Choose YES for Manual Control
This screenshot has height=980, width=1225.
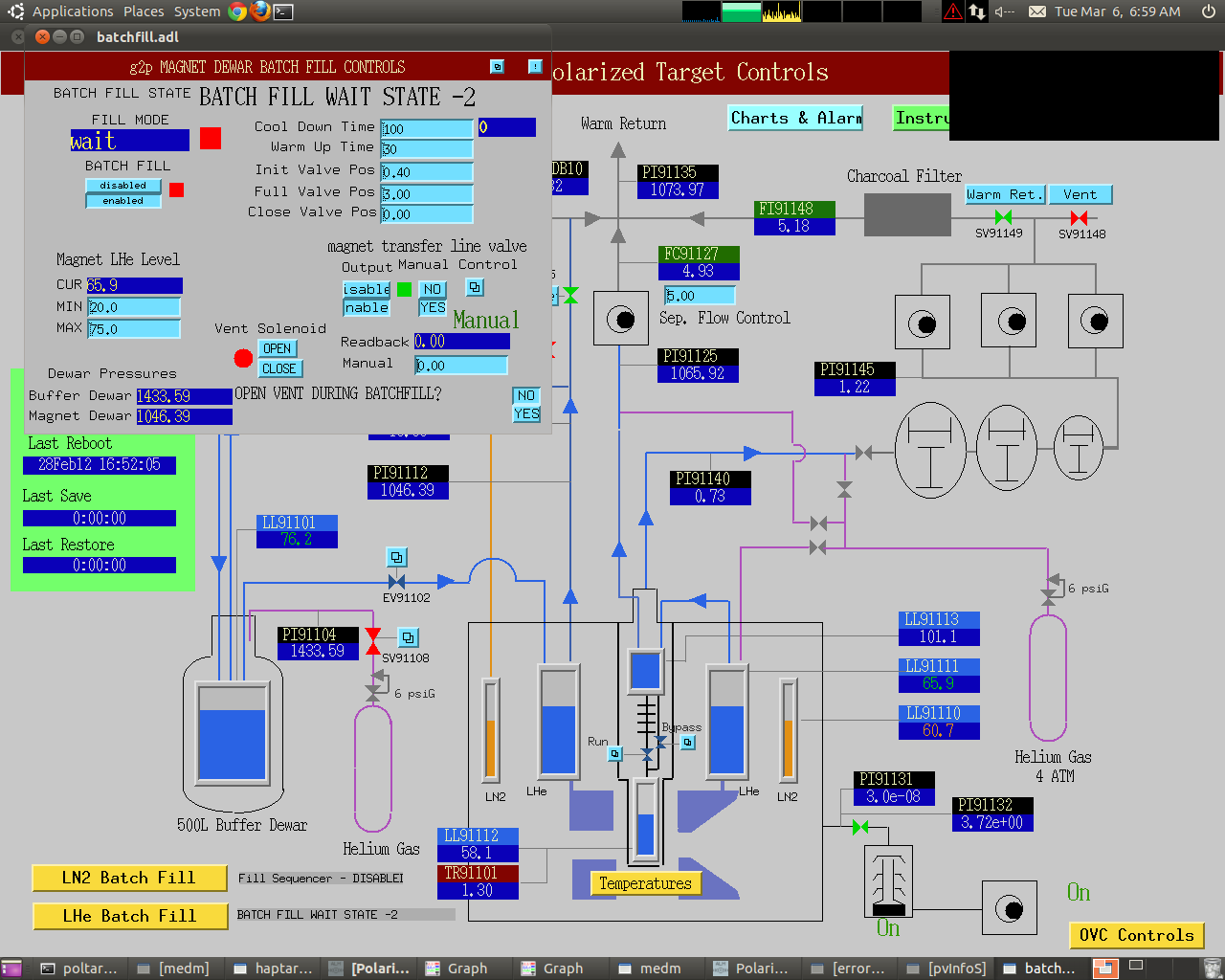pos(433,307)
